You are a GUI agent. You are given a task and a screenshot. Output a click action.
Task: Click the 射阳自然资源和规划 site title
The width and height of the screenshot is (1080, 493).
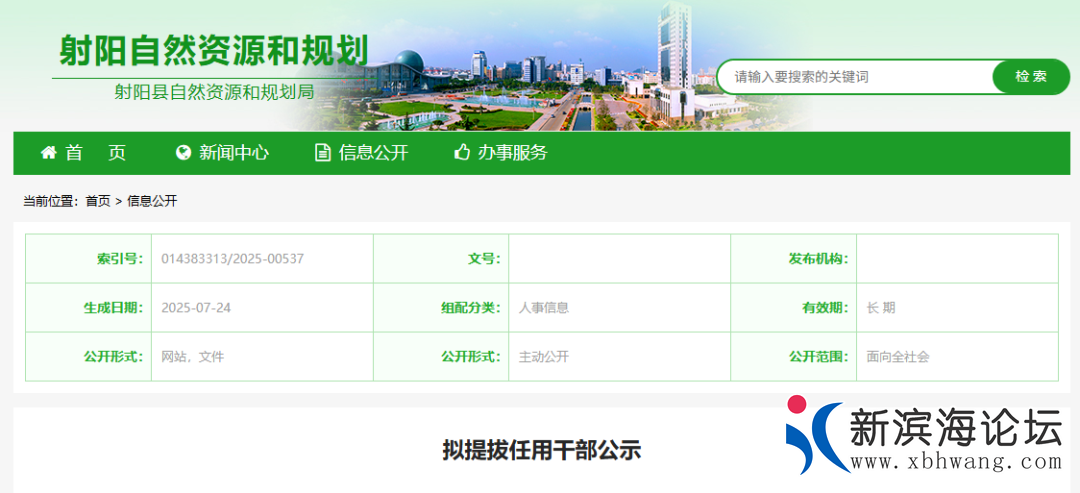(213, 50)
